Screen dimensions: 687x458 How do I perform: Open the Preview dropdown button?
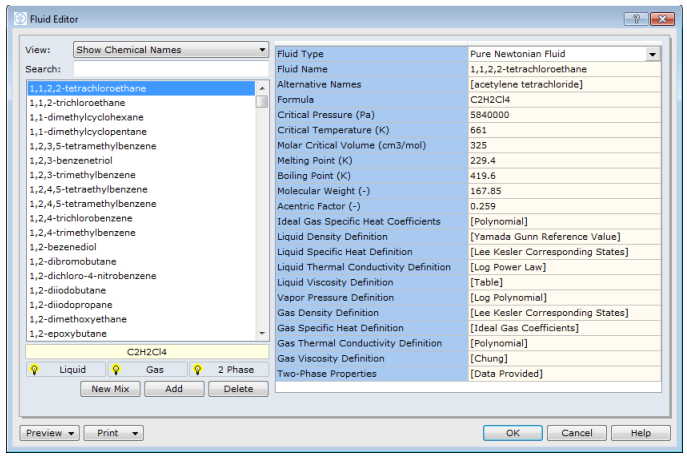[49, 433]
